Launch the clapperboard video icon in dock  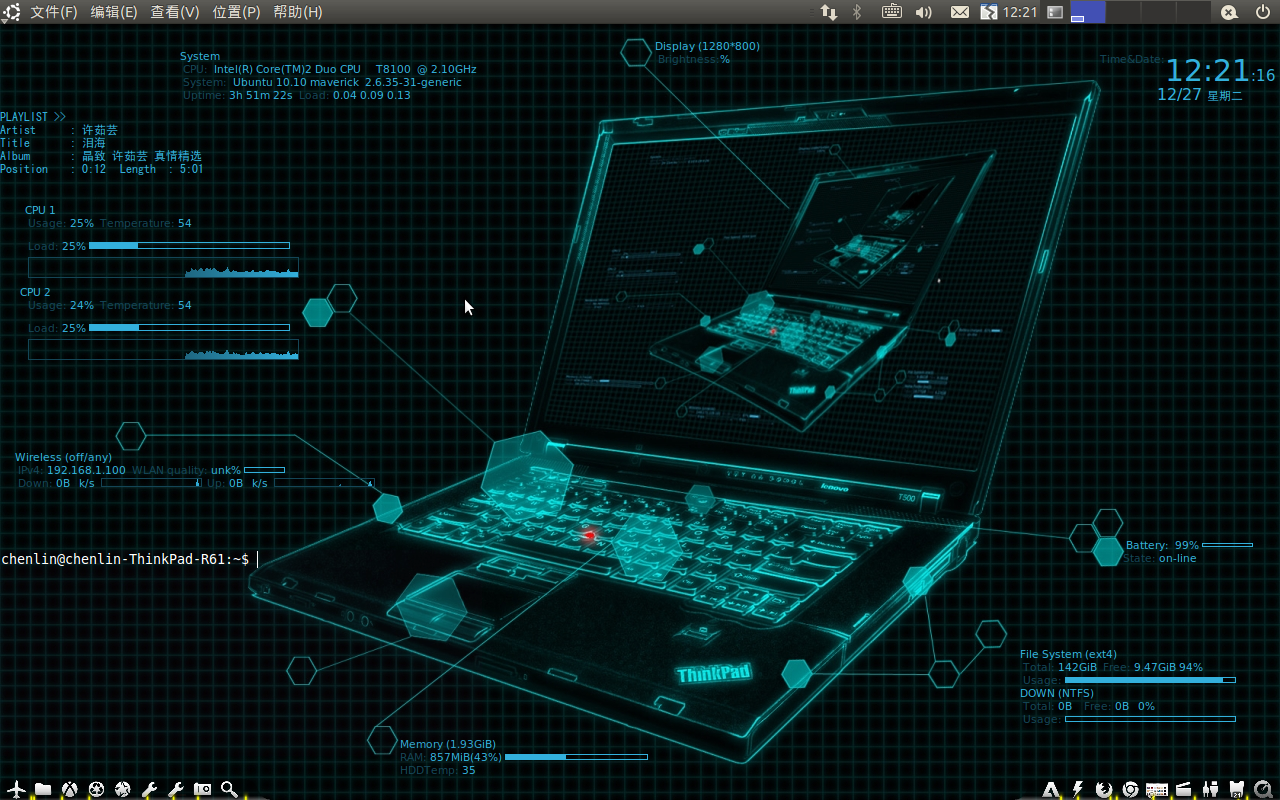(x=1184, y=790)
